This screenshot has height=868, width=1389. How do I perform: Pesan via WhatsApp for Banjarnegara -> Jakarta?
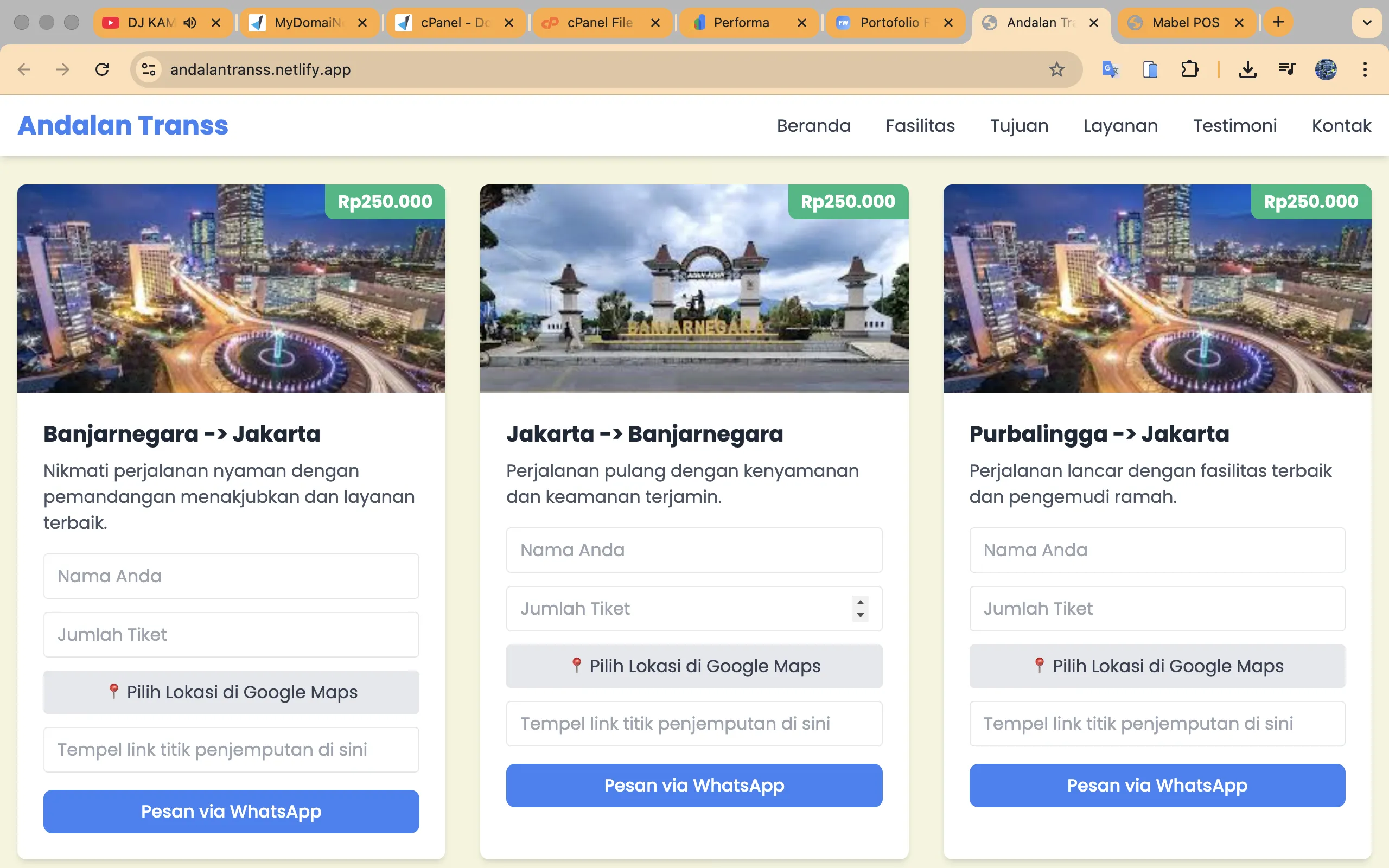231,811
